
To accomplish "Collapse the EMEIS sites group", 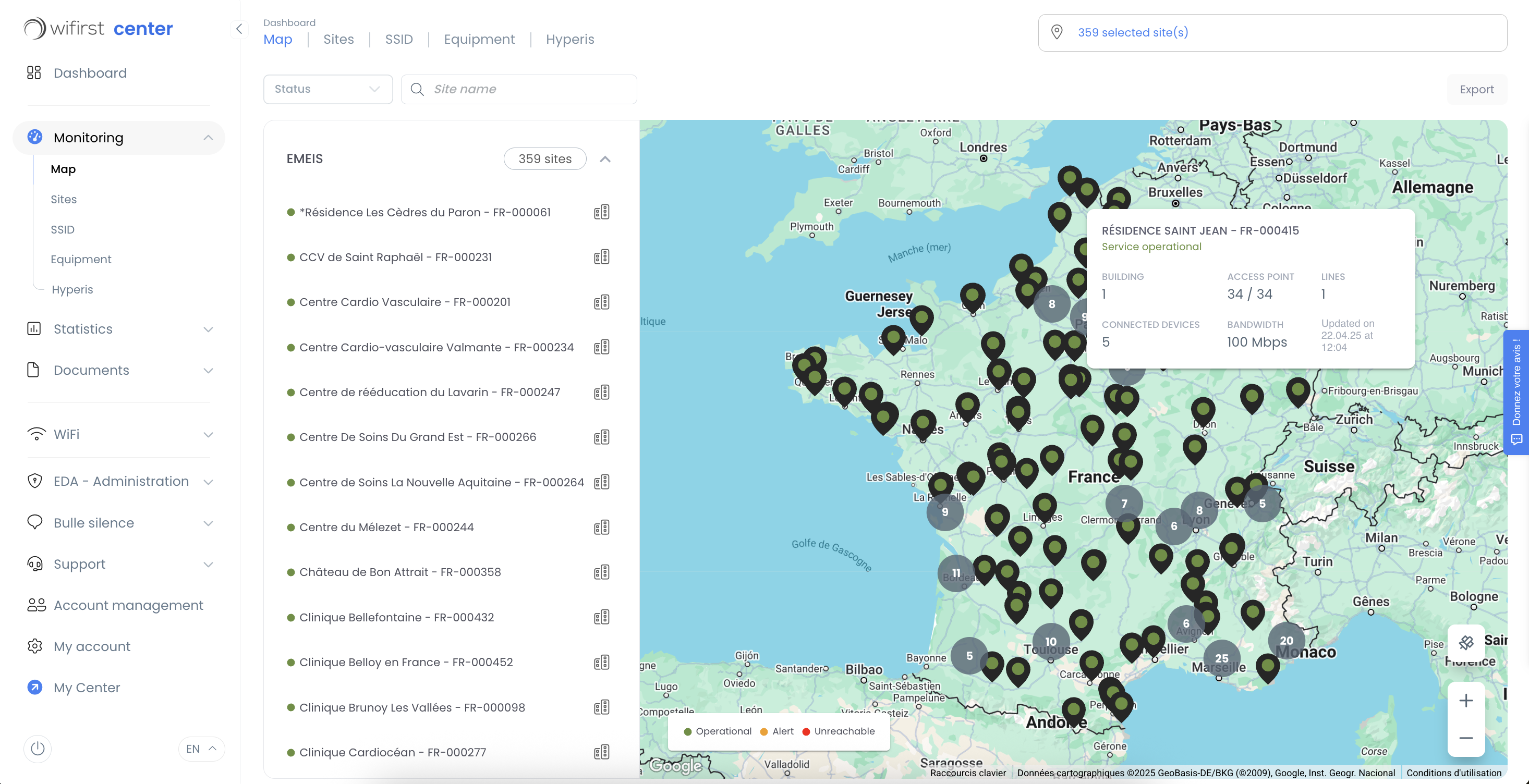I will [x=605, y=159].
